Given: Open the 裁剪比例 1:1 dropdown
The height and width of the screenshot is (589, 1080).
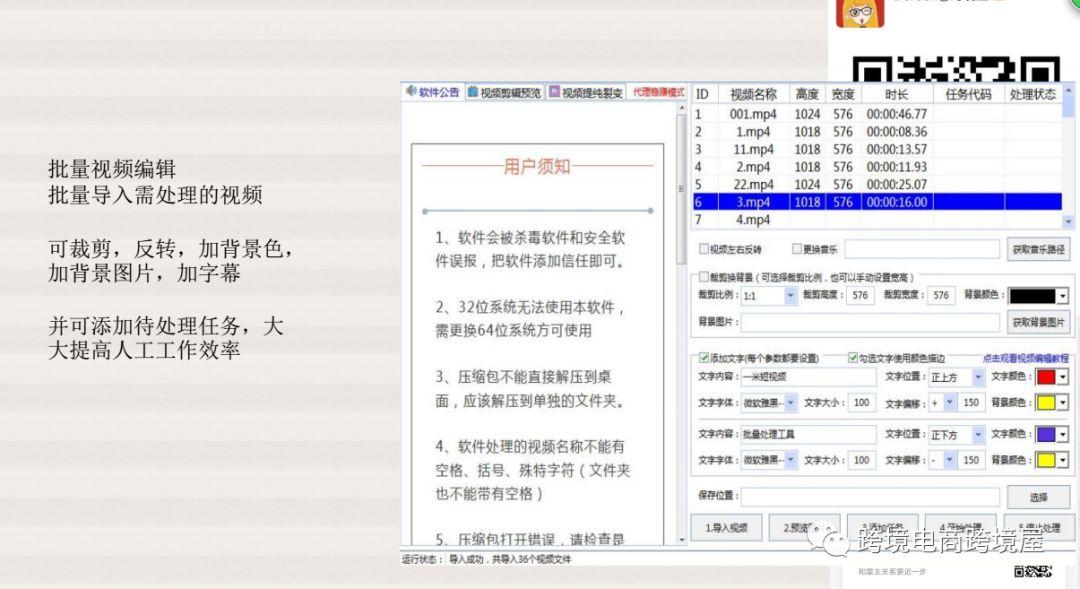Looking at the screenshot, I should (790, 296).
